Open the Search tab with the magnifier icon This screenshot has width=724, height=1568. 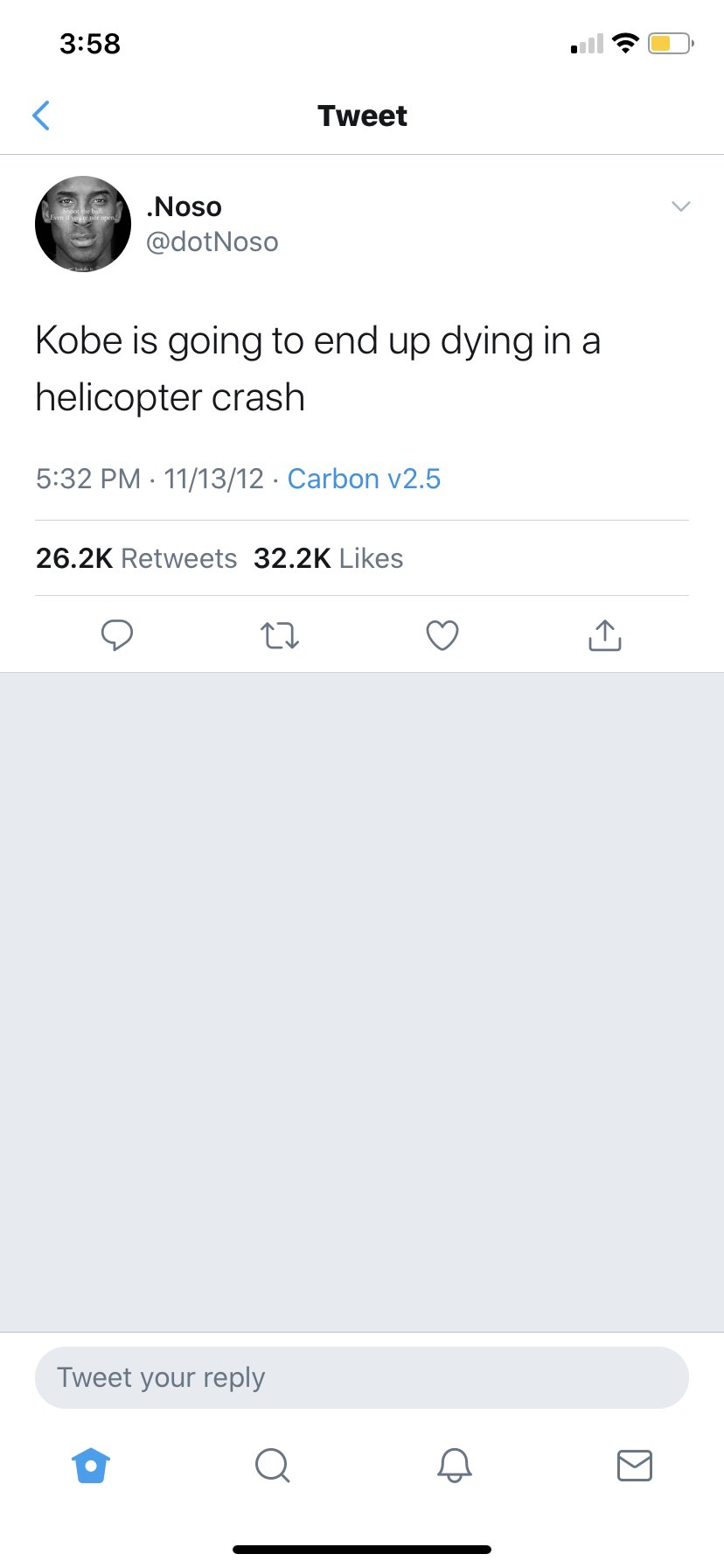[x=272, y=1465]
